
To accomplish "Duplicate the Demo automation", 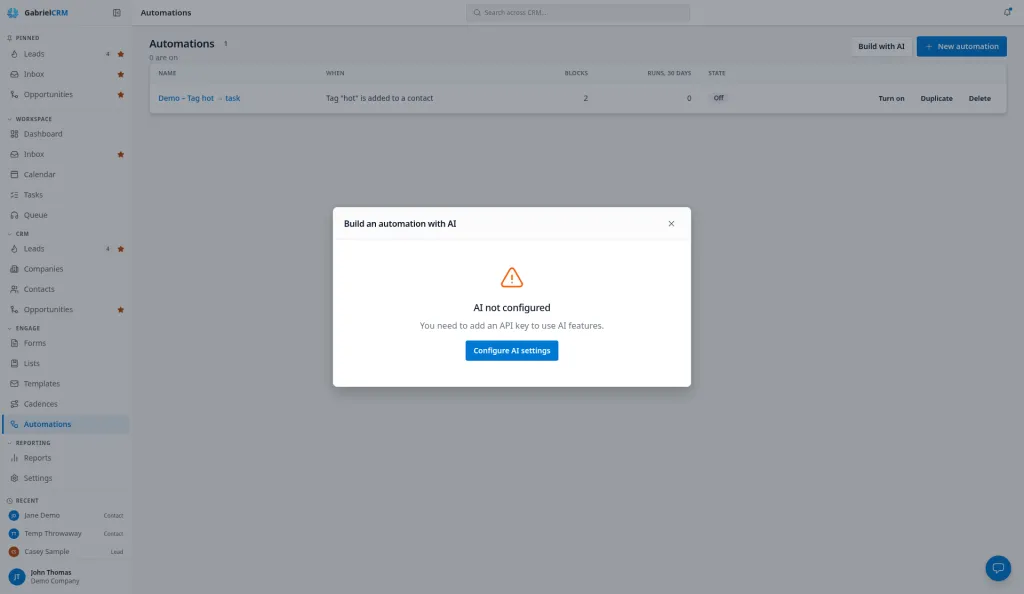I will [936, 99].
